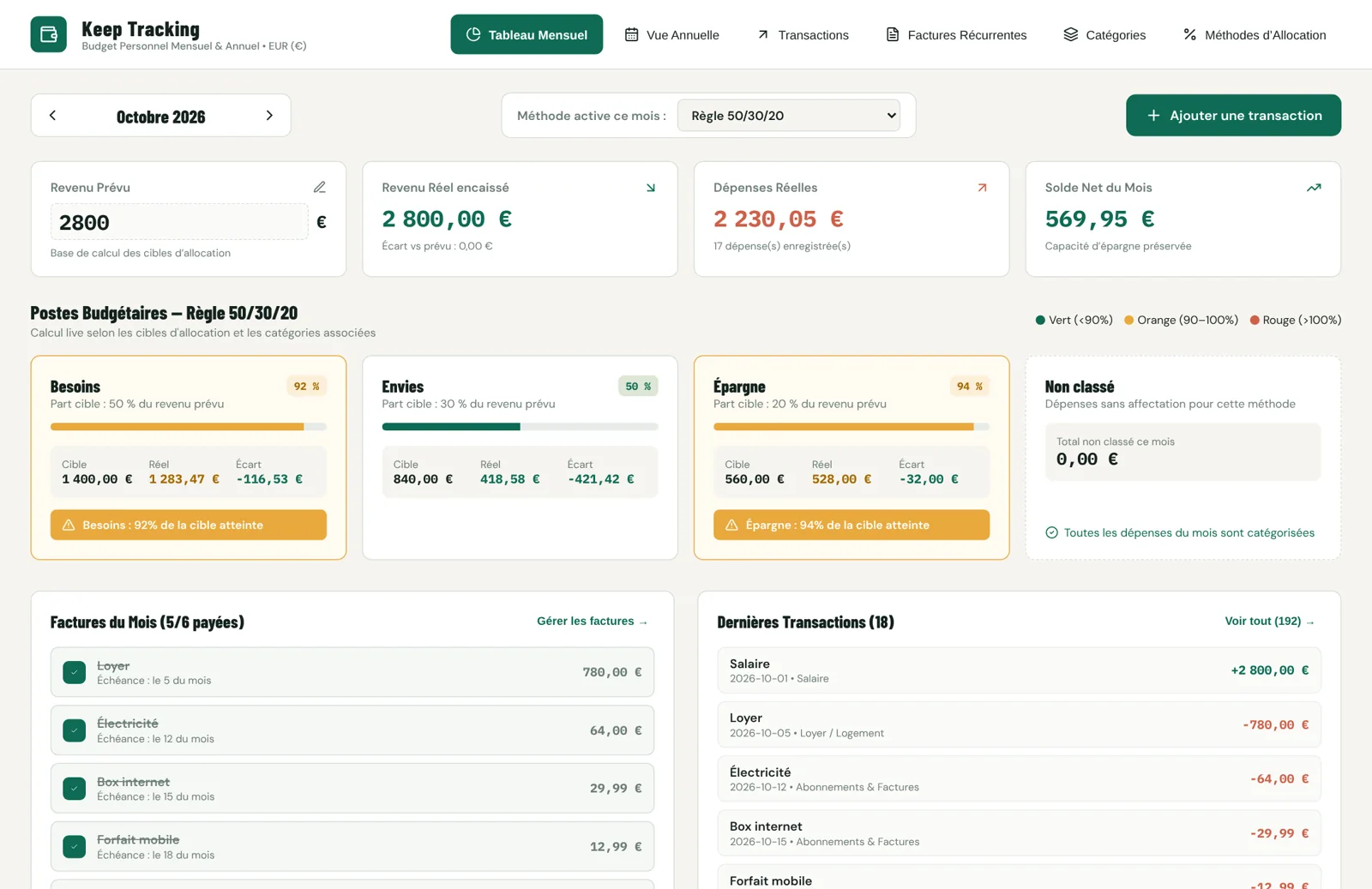Click Voir tout (192) link
The image size is (1372, 889).
[x=1270, y=621]
